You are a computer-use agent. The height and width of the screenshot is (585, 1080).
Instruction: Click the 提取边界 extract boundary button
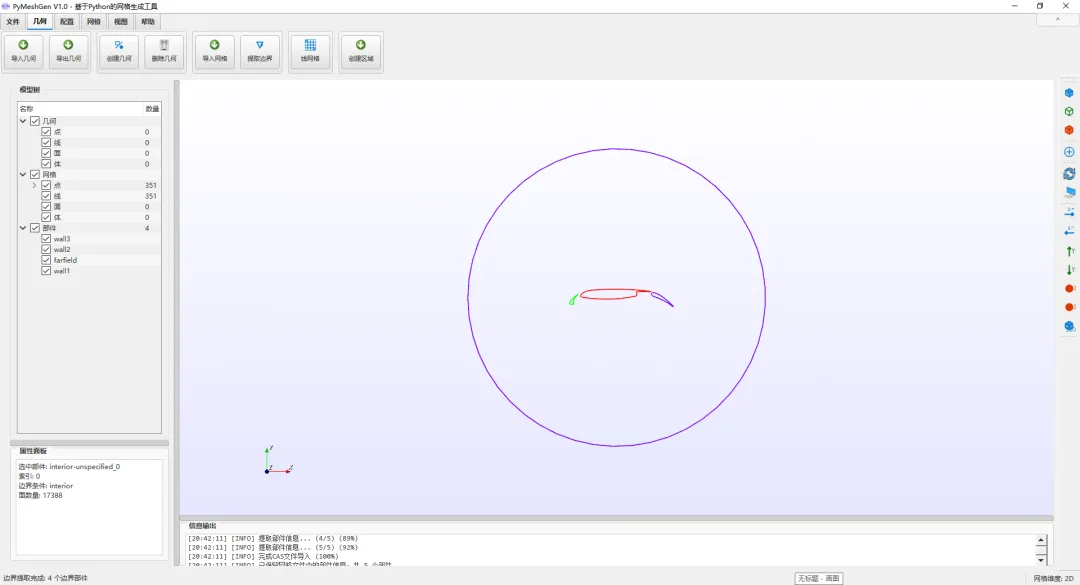point(260,51)
